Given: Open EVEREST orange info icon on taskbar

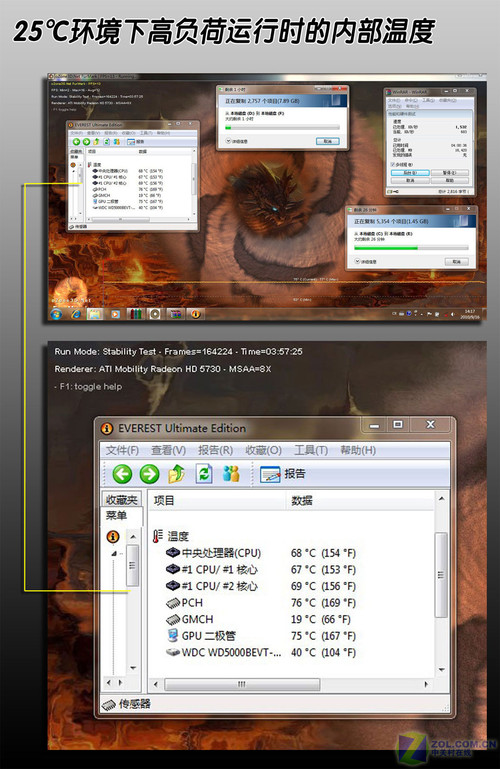Looking at the screenshot, I should (x=196, y=314).
